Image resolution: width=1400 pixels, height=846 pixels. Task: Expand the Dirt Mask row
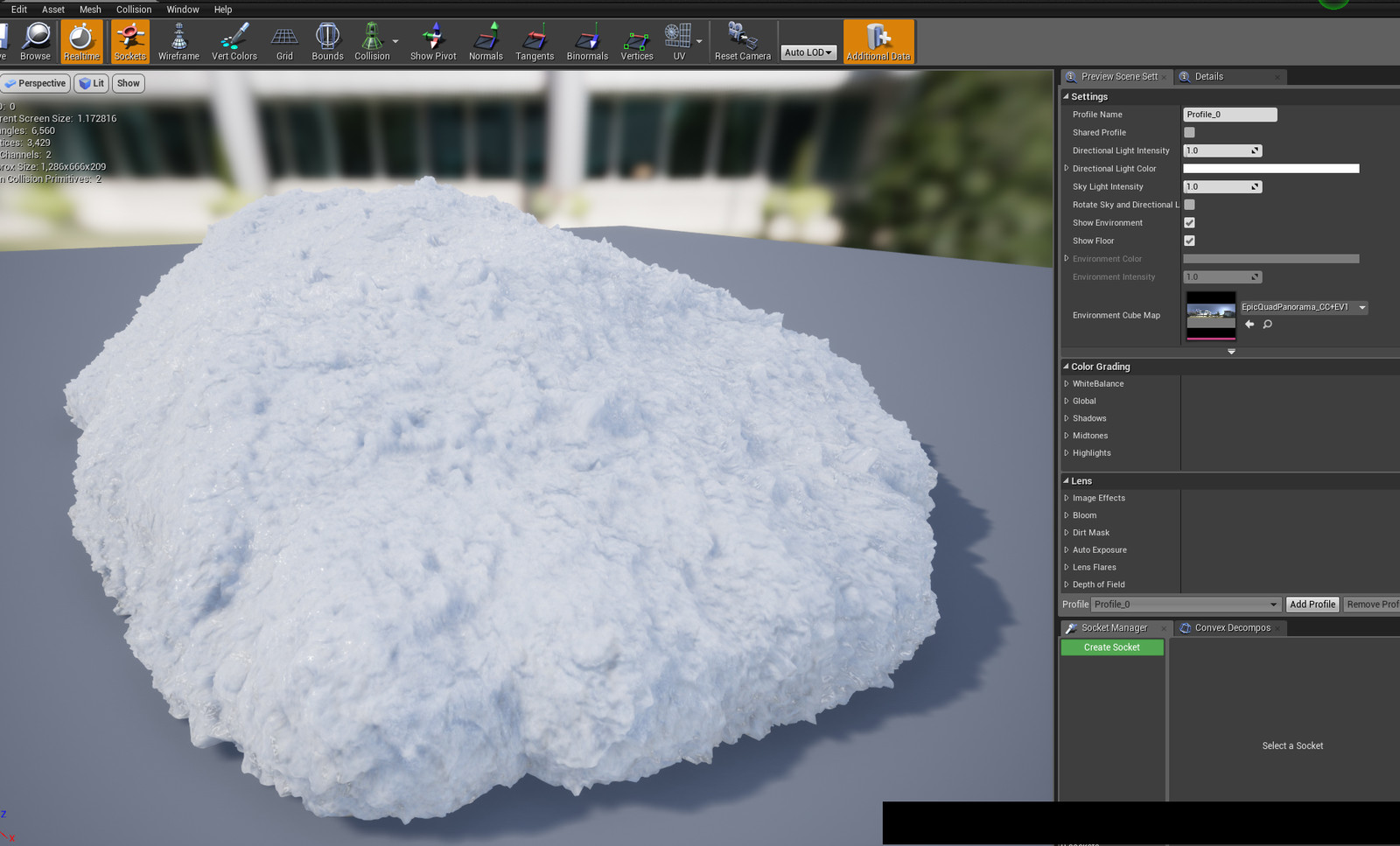pos(1067,532)
